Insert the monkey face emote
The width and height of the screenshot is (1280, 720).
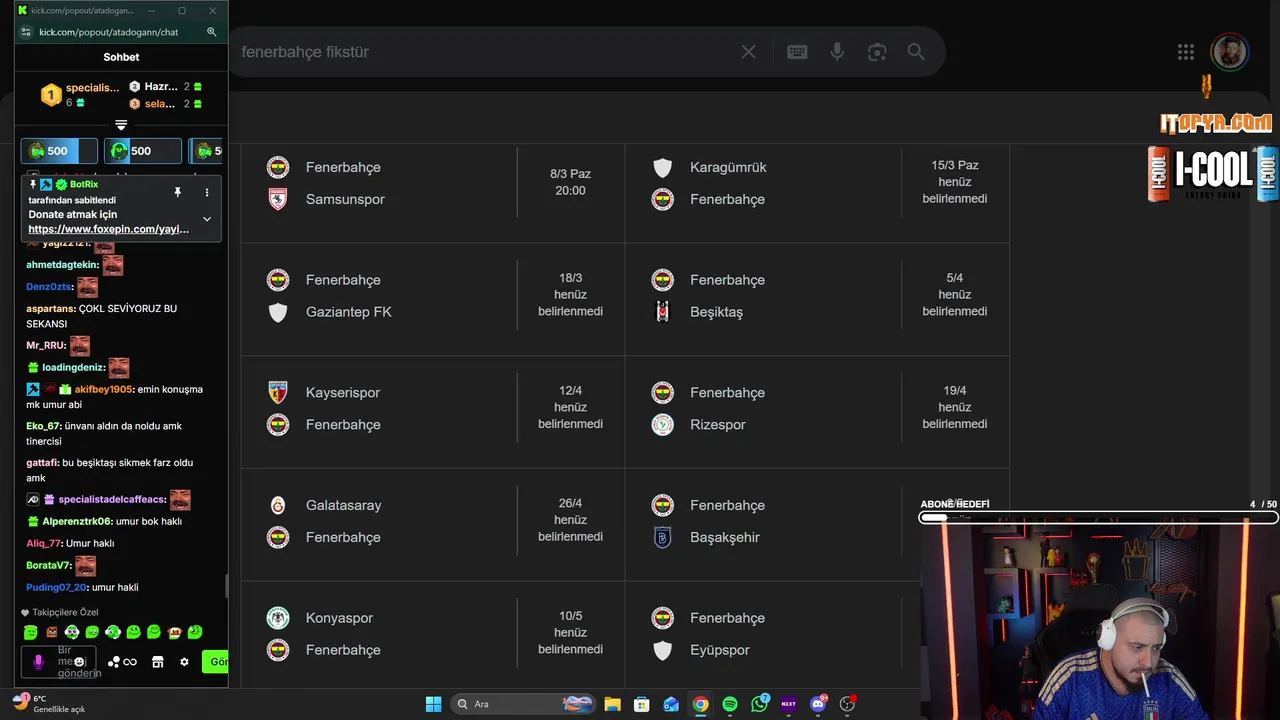[x=174, y=632]
